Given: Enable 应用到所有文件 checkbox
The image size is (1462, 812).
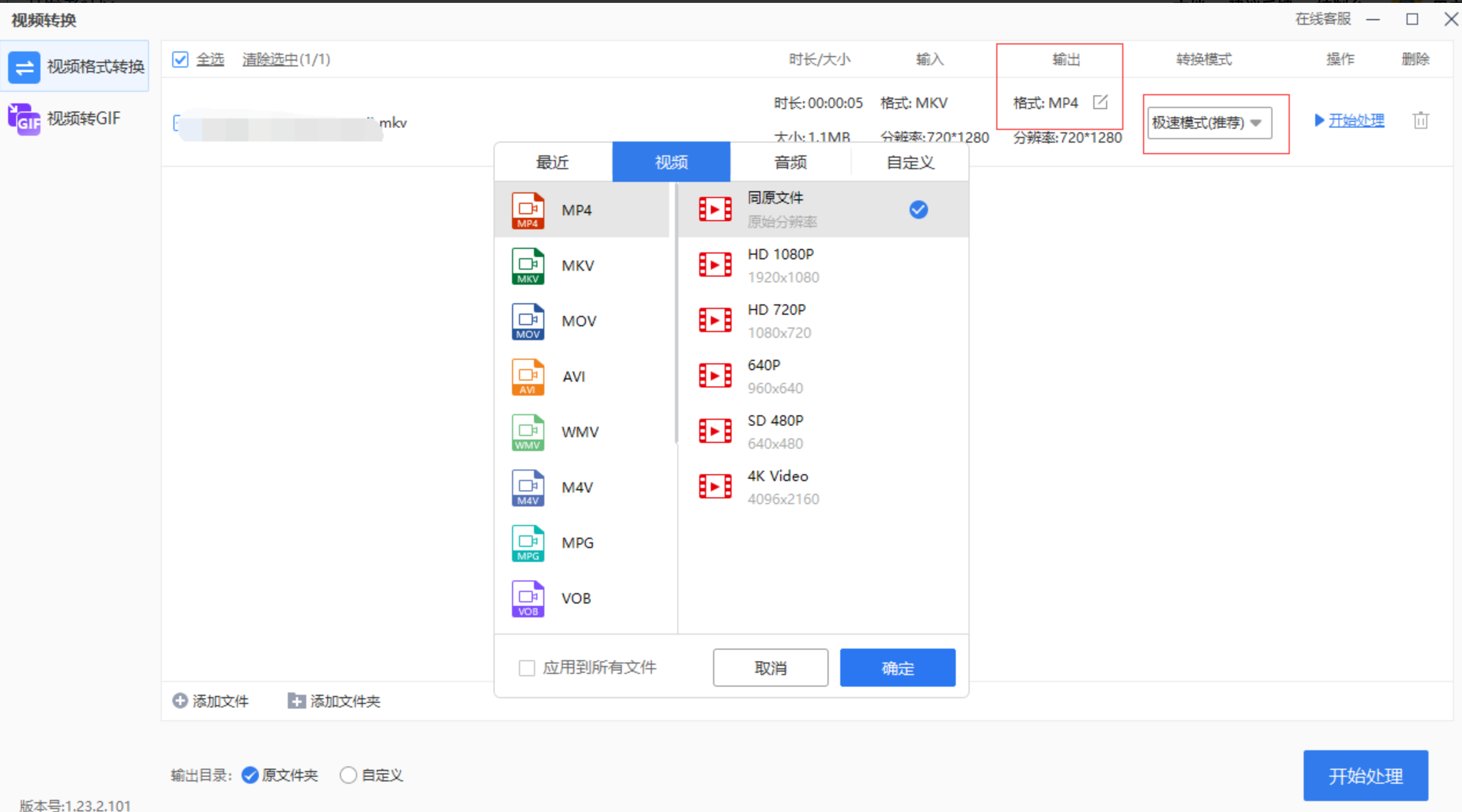Looking at the screenshot, I should (526, 668).
